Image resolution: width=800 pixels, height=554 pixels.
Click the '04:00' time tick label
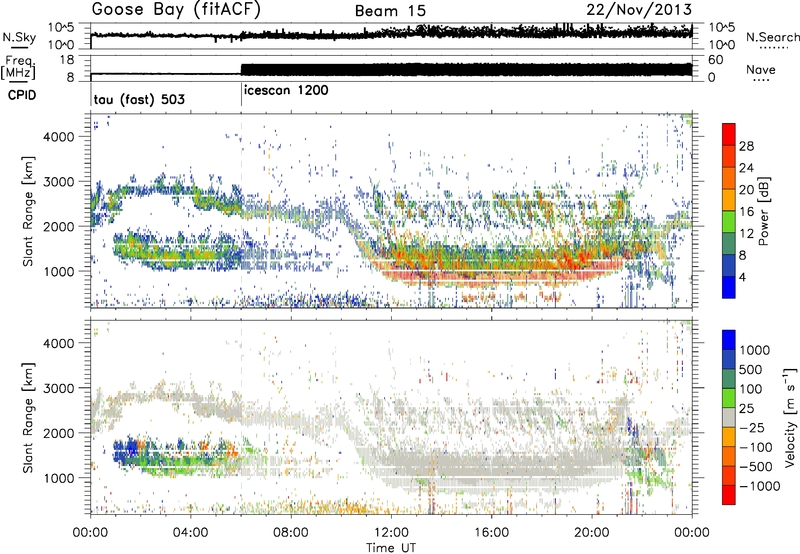click(x=190, y=533)
